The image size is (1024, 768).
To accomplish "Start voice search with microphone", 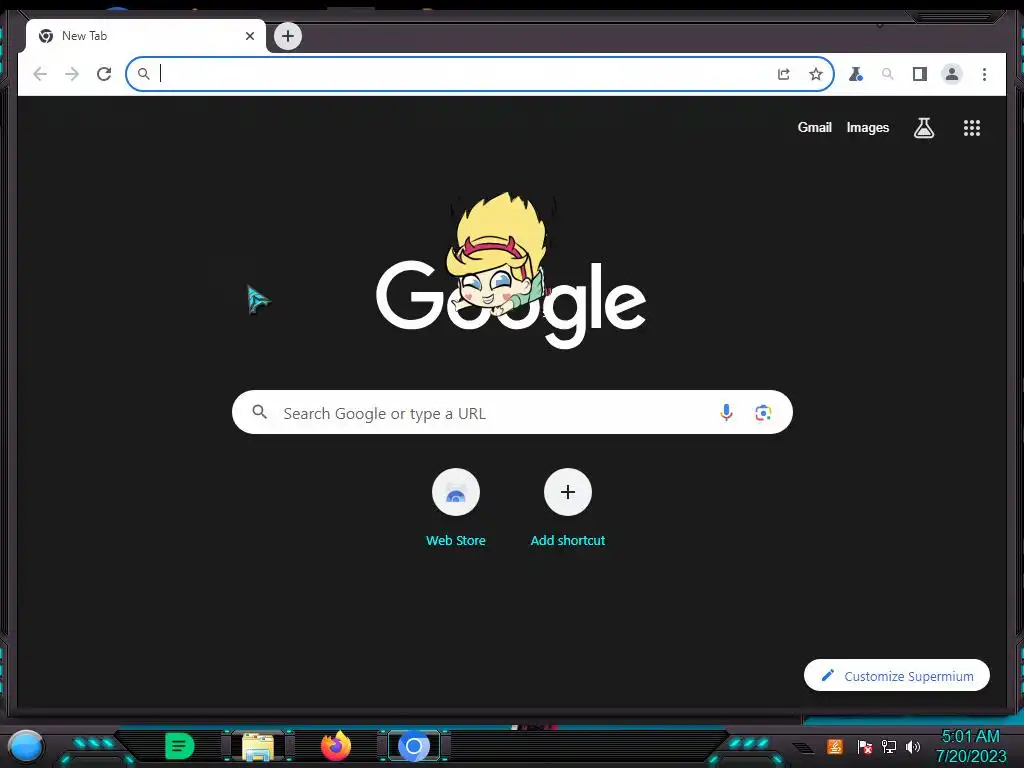I will pyautogui.click(x=726, y=412).
